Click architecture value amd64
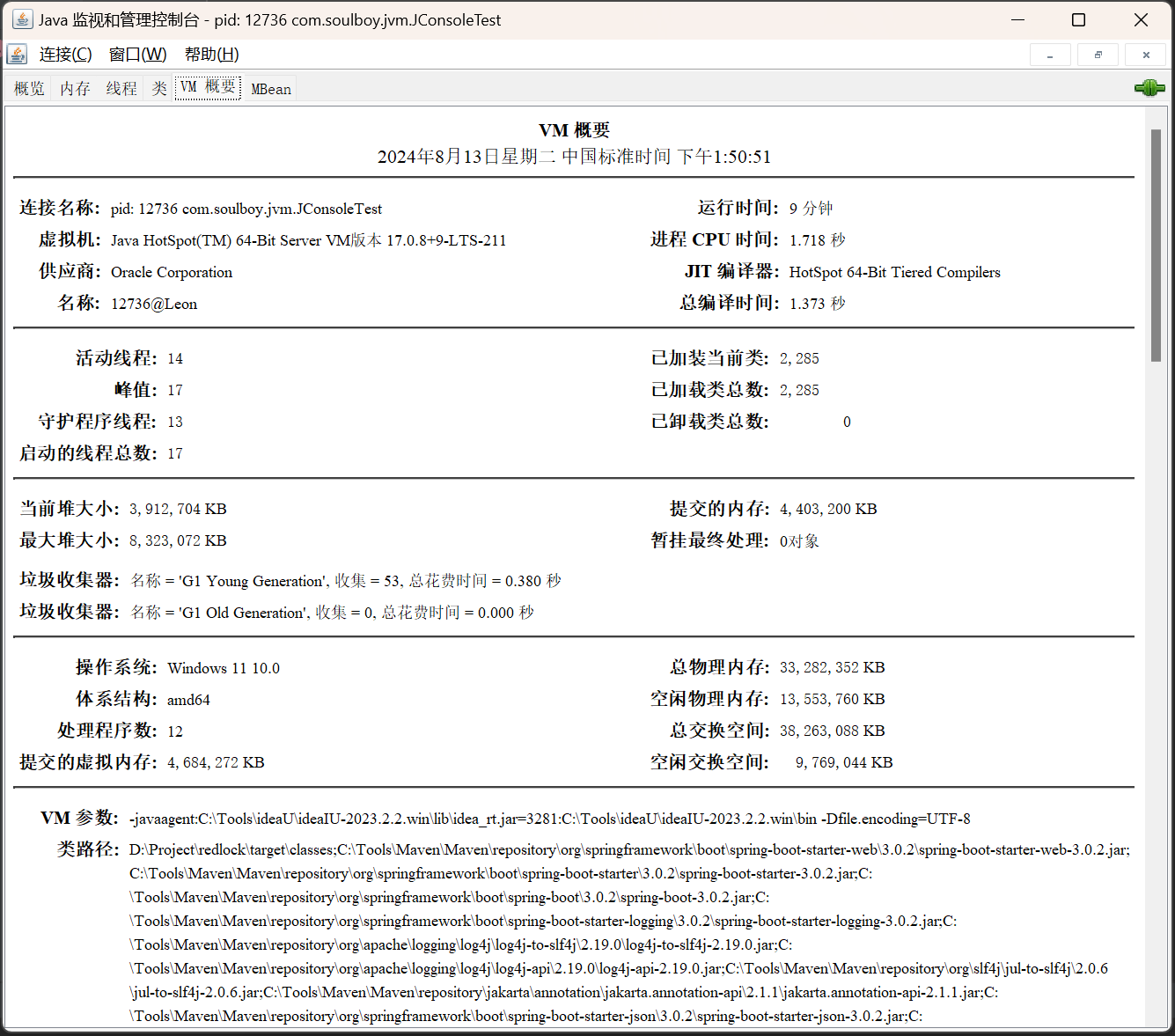Screen dimensions: 1175x1036 tap(188, 700)
